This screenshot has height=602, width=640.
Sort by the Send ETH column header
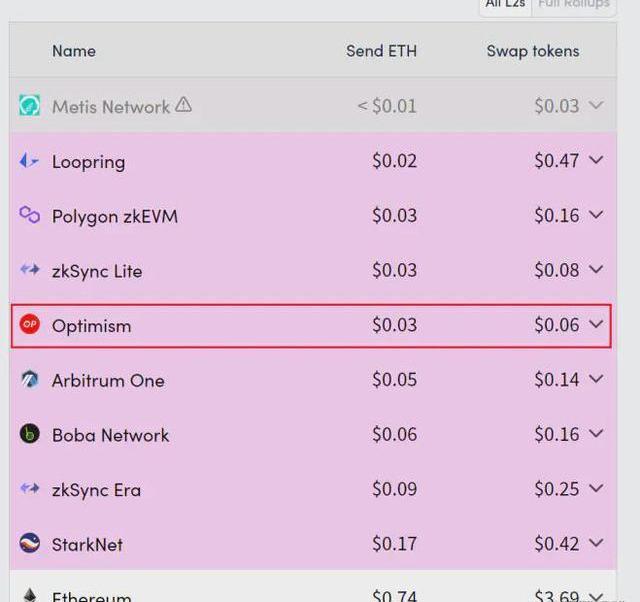(381, 51)
